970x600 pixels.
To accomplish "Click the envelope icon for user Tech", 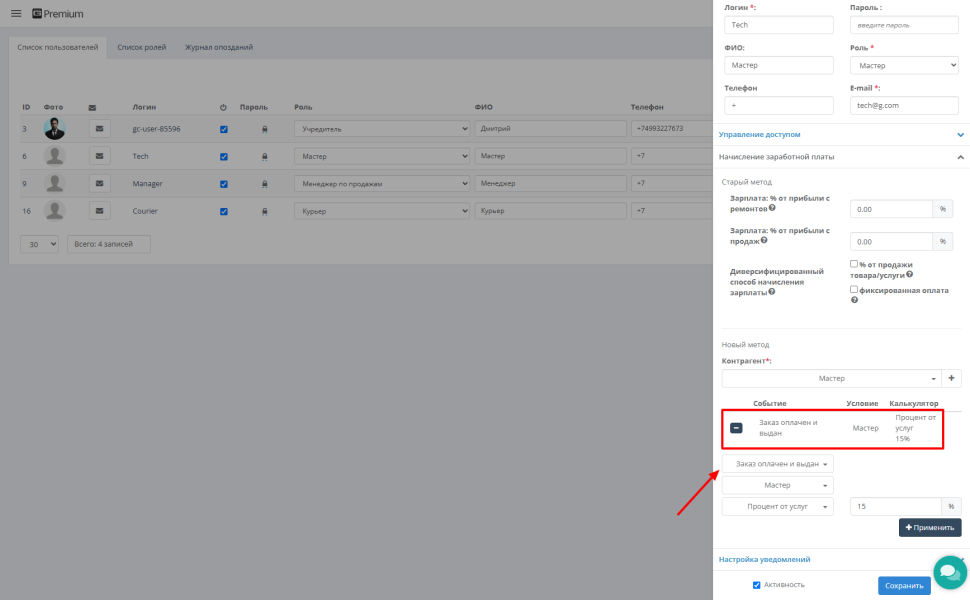I will click(x=100, y=156).
